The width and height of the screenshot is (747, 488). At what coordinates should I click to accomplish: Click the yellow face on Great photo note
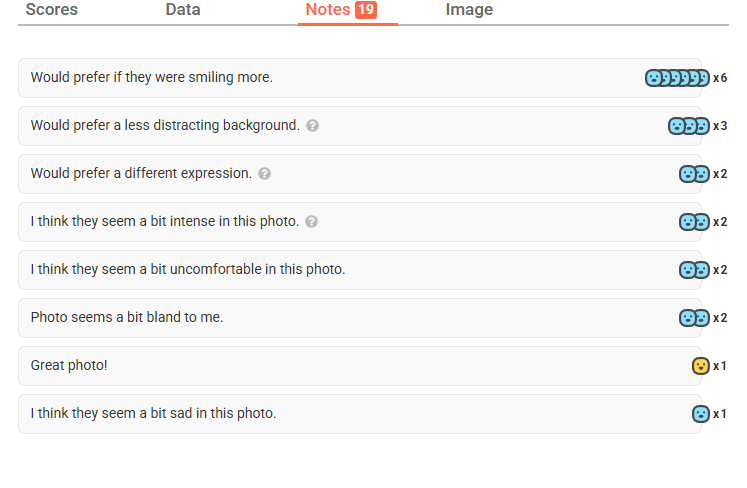click(701, 366)
